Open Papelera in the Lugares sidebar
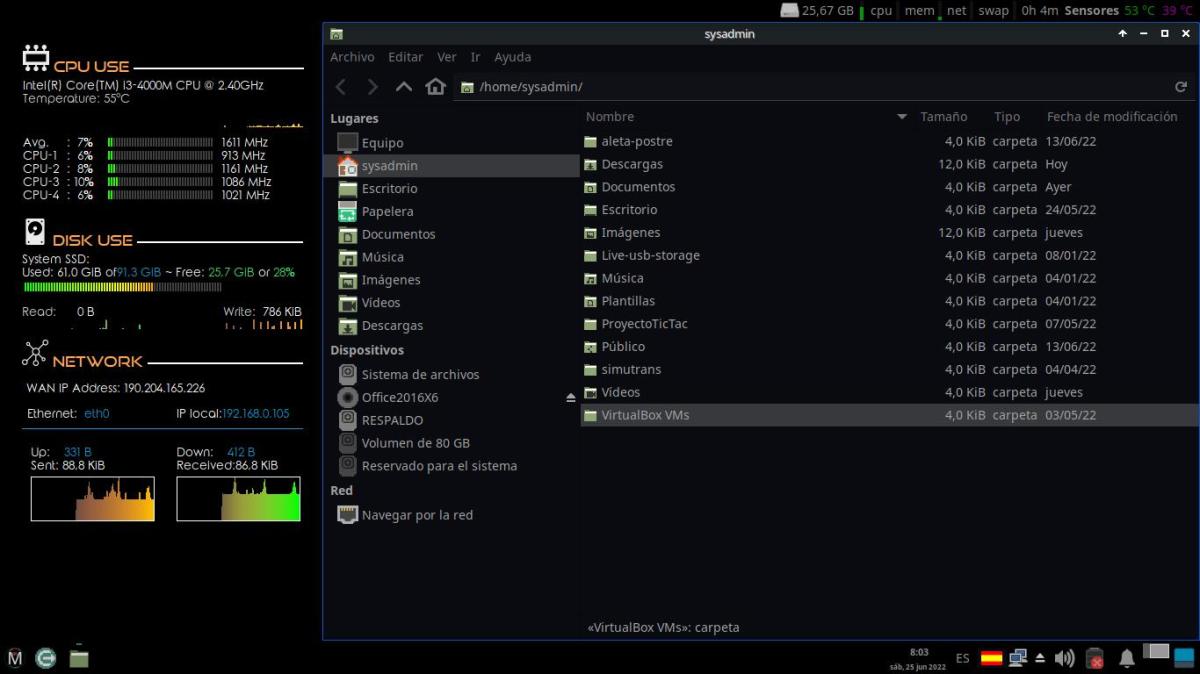Viewport: 1200px width, 674px height. click(387, 211)
